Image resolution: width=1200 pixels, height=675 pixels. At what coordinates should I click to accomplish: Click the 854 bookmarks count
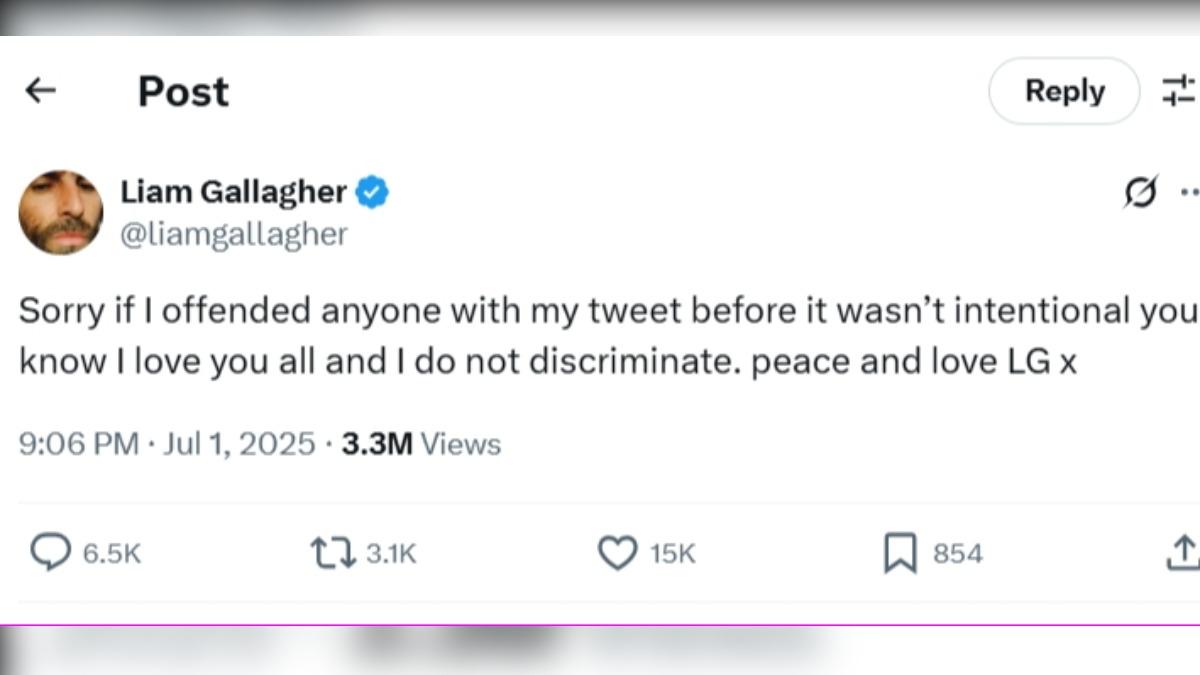coord(958,553)
